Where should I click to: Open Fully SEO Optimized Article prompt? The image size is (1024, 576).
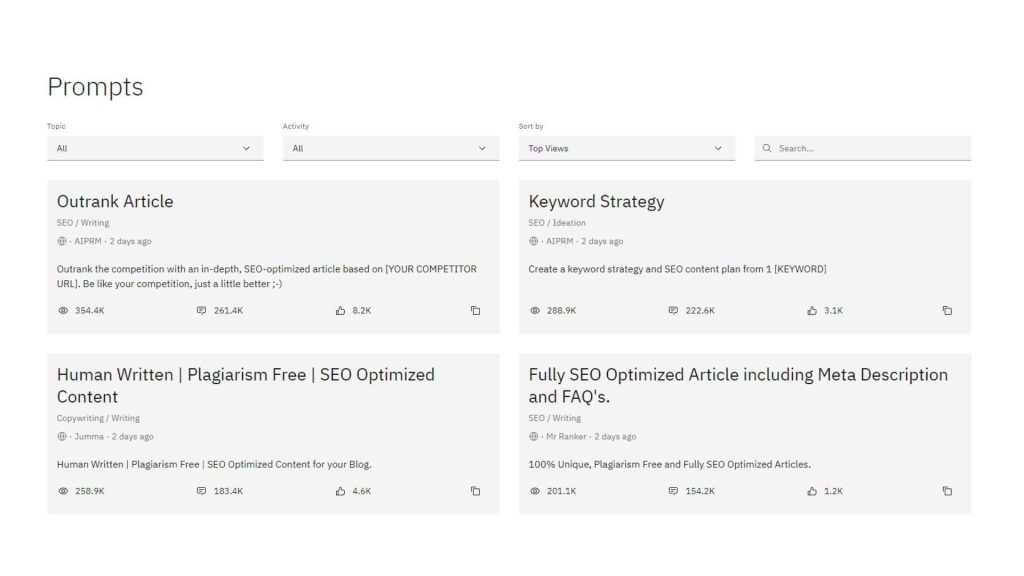(x=738, y=385)
